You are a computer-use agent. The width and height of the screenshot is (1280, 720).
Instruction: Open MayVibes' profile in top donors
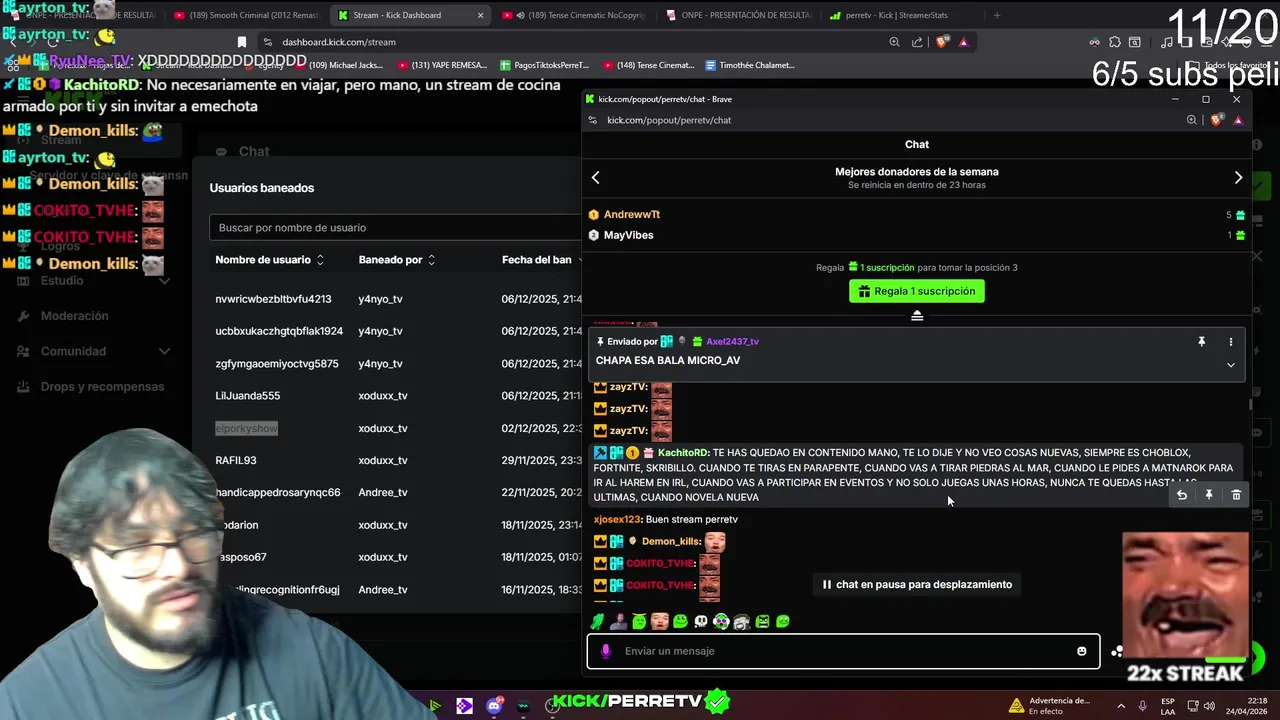click(x=628, y=235)
